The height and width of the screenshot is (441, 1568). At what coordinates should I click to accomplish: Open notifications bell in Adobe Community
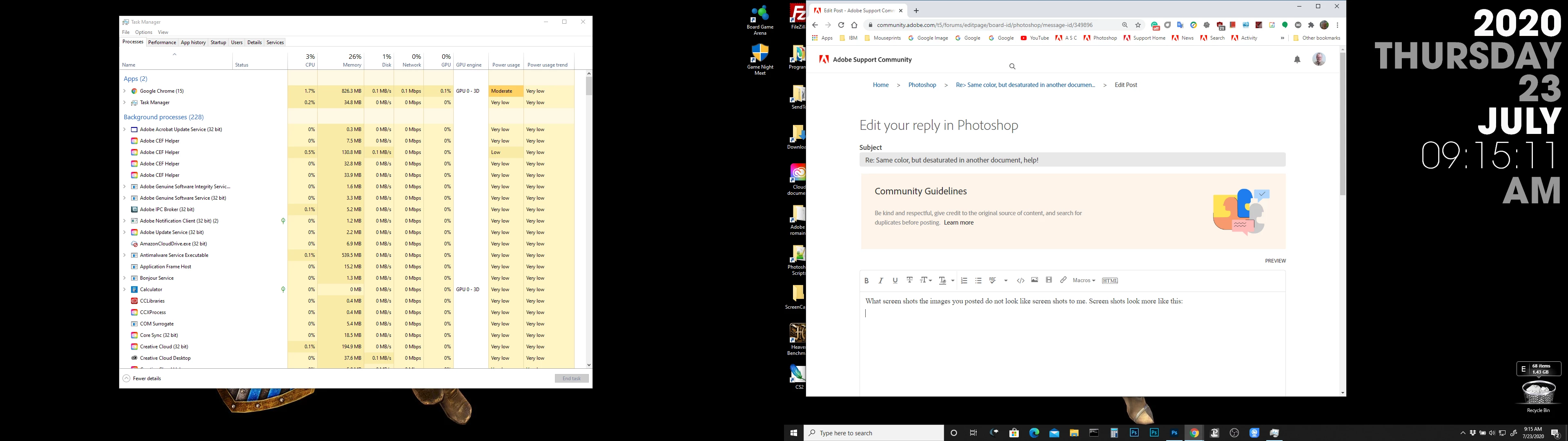pos(1297,60)
